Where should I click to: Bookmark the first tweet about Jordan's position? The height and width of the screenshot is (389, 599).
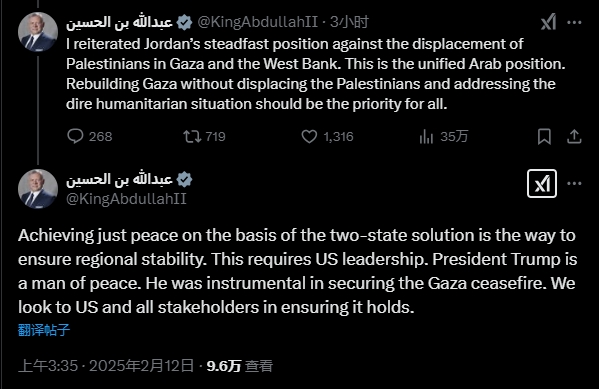point(544,136)
